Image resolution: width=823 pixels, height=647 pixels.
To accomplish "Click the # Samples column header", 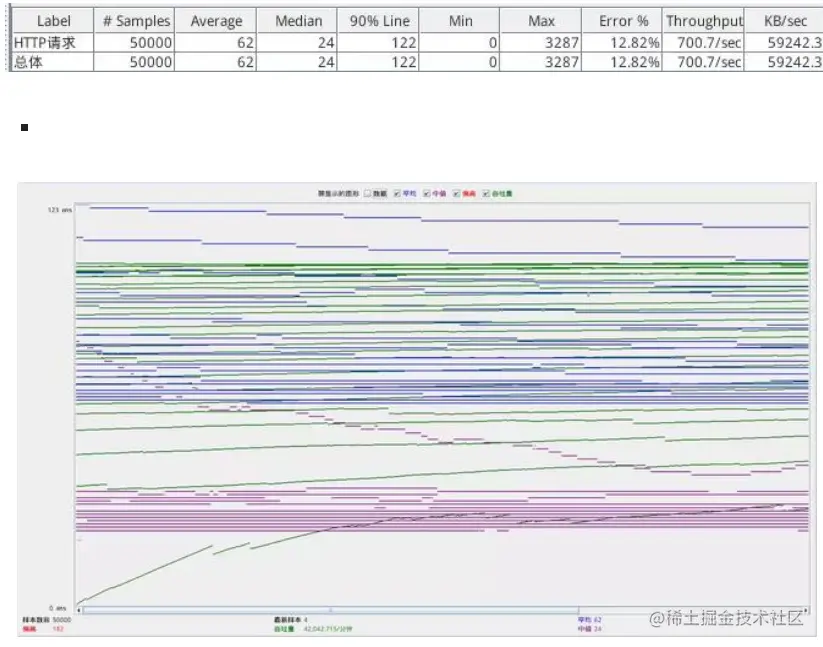I will 135,21.
